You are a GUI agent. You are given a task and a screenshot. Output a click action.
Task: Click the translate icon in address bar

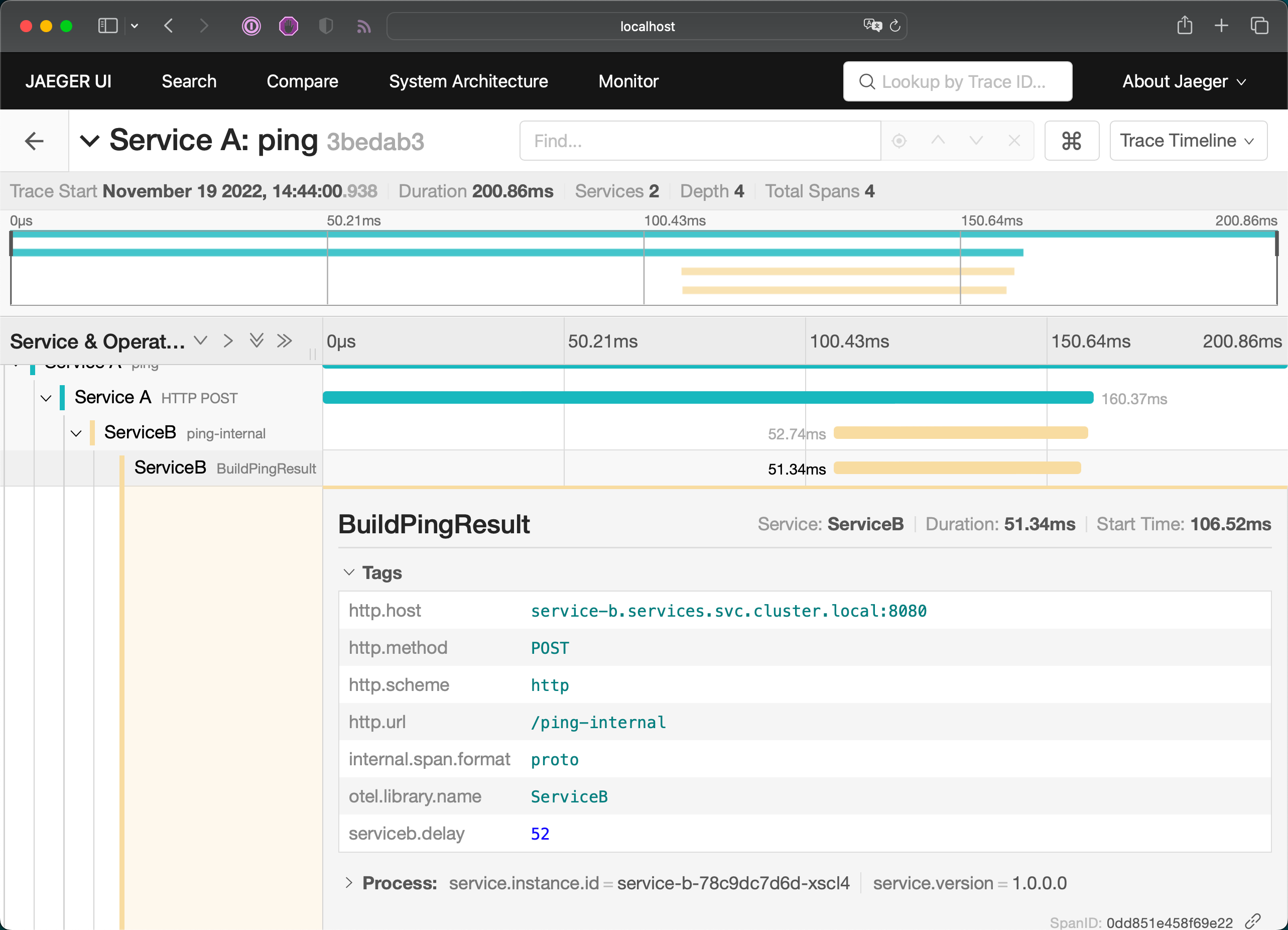[x=872, y=25]
